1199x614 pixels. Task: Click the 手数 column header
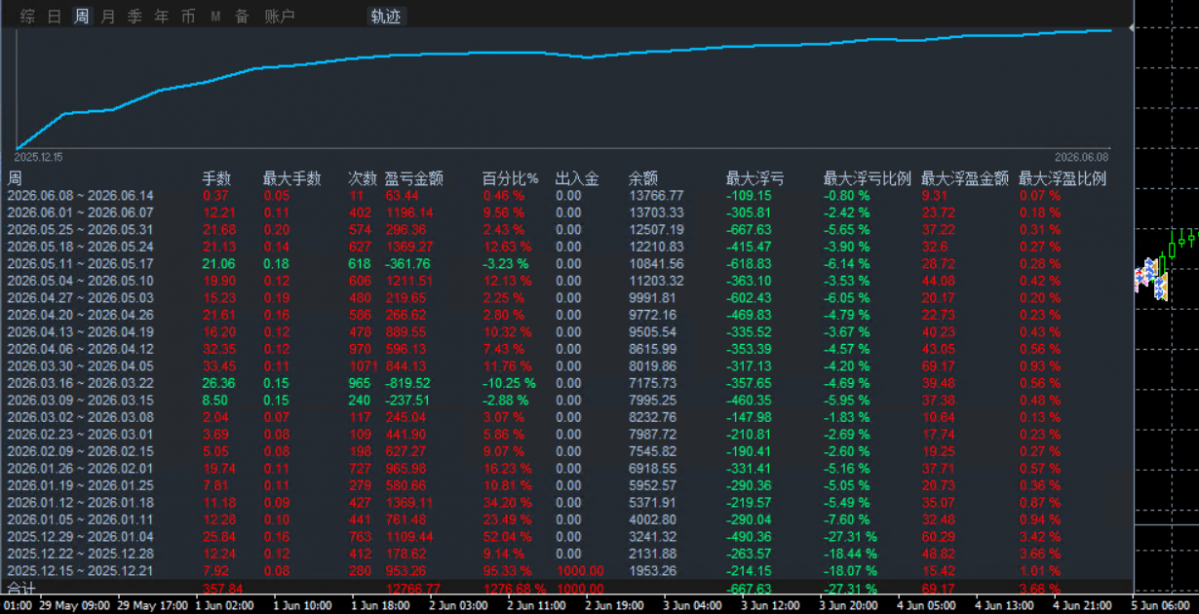[x=216, y=179]
